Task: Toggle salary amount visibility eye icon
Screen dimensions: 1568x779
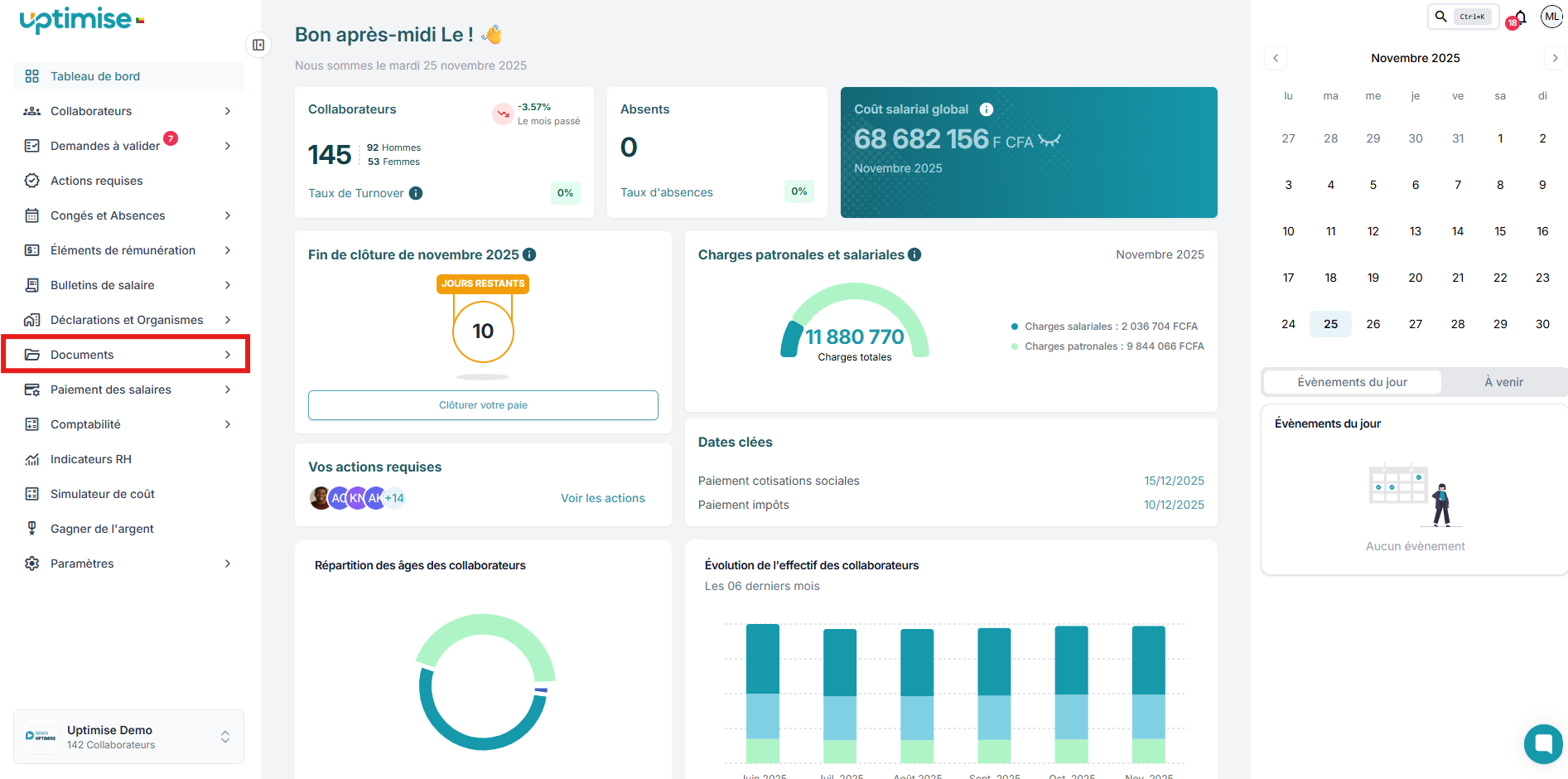Action: pyautogui.click(x=1049, y=140)
